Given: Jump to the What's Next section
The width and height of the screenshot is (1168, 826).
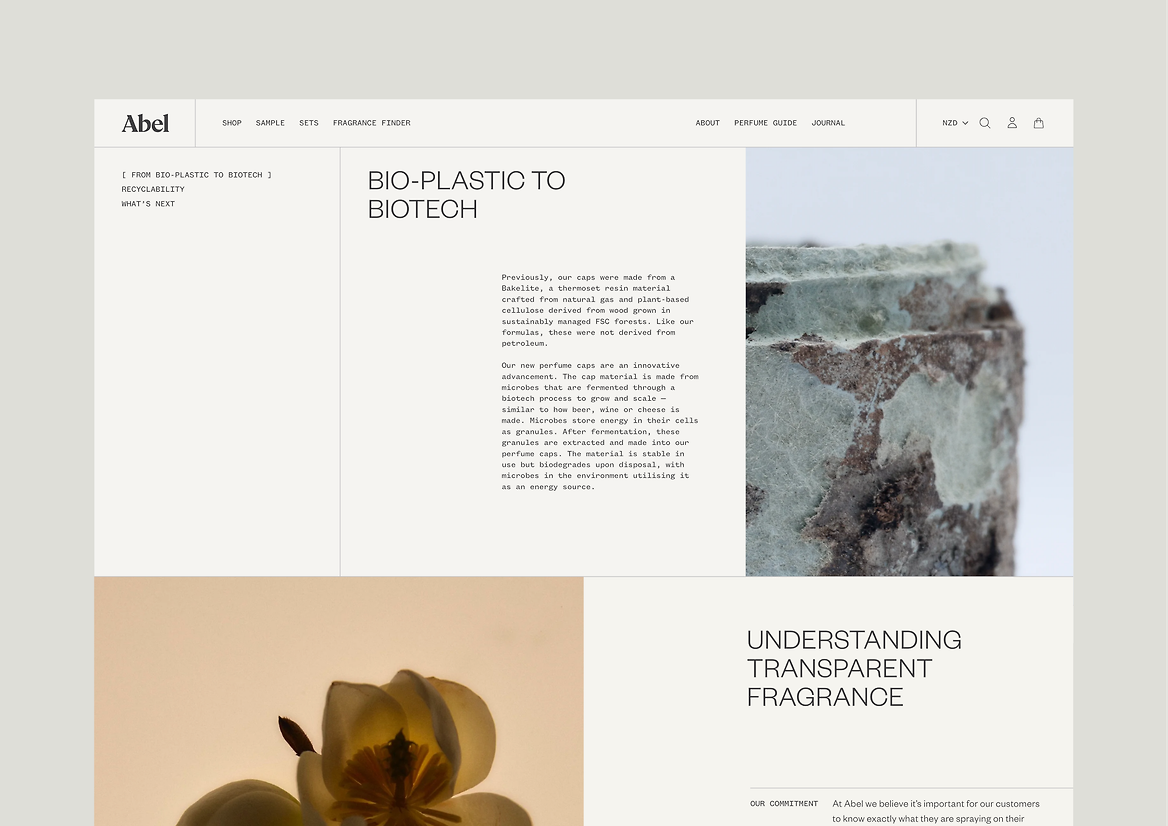Looking at the screenshot, I should (148, 204).
